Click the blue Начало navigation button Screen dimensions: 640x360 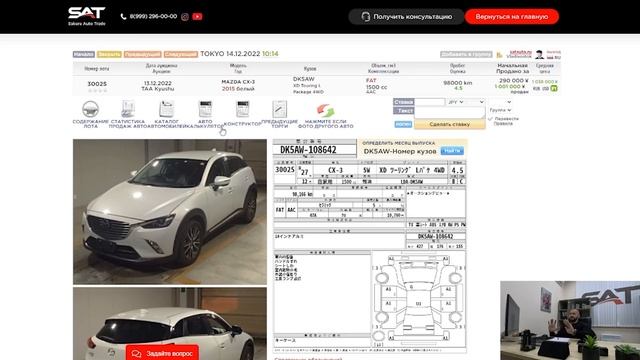pos(84,54)
